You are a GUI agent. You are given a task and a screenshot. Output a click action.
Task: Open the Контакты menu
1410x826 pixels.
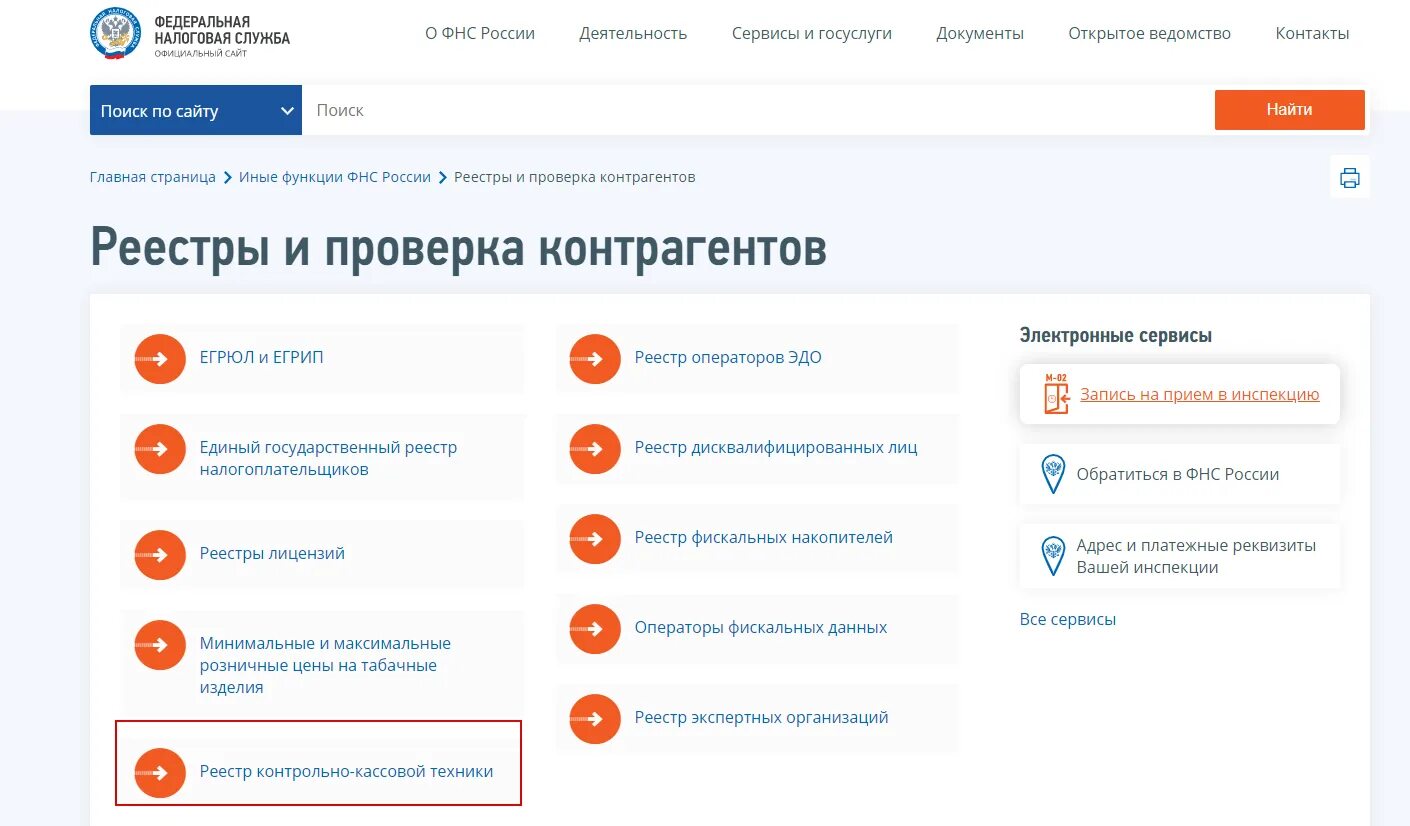tap(1312, 33)
